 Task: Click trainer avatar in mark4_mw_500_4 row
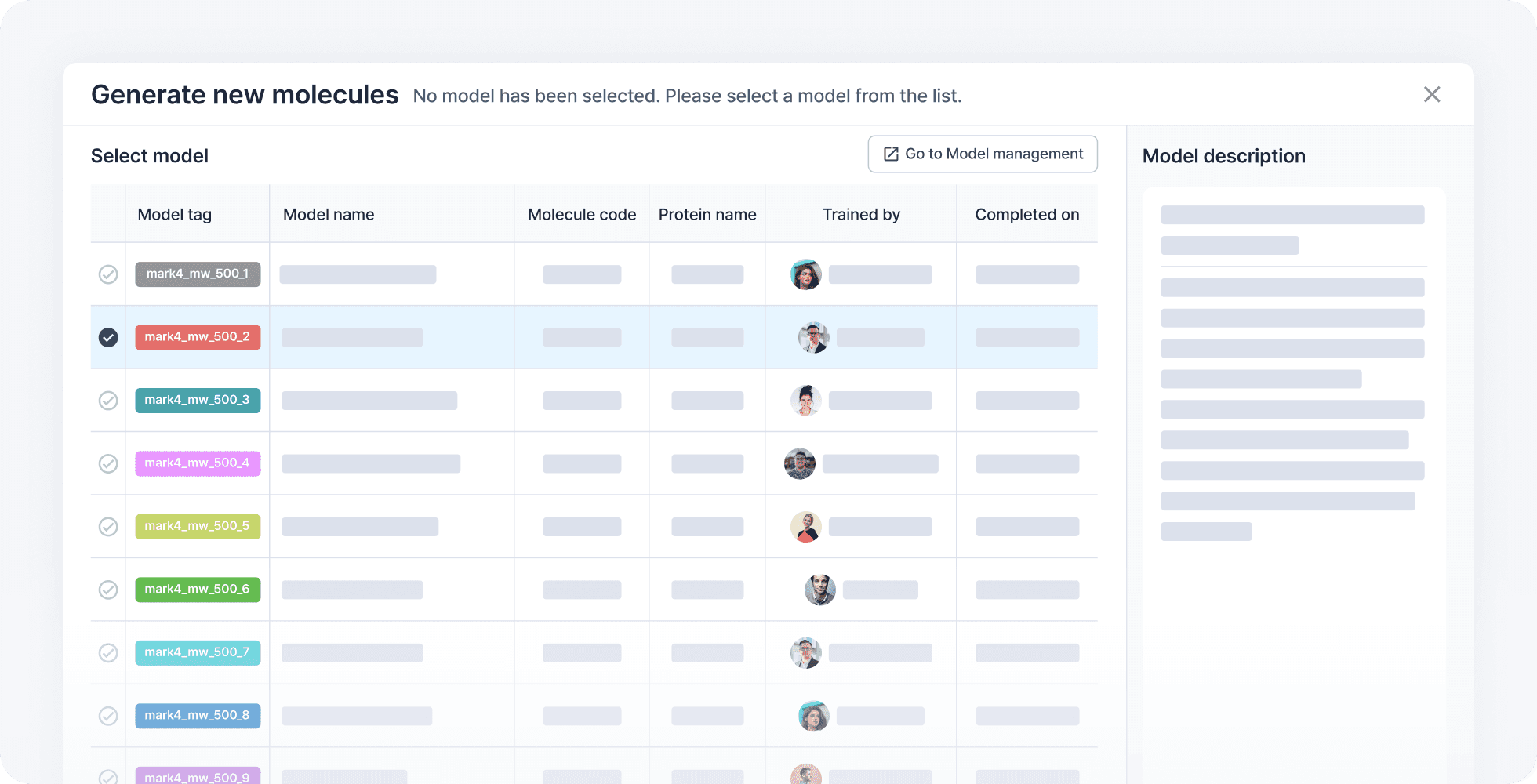[800, 463]
